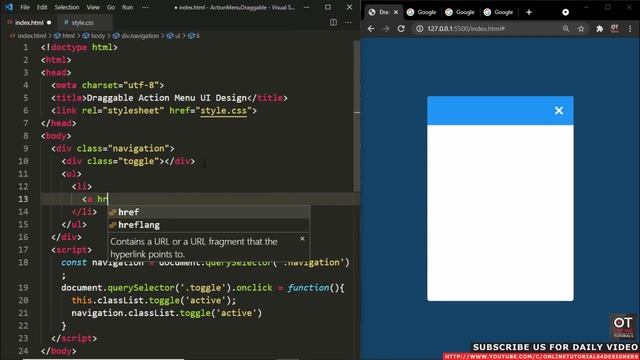Click the VS Code logo icon

point(9,7)
